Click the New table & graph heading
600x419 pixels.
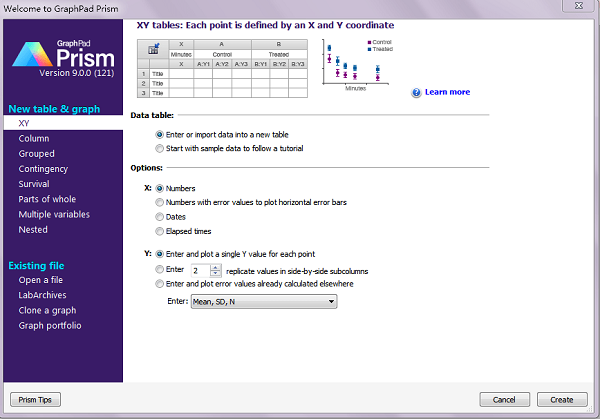pos(54,109)
